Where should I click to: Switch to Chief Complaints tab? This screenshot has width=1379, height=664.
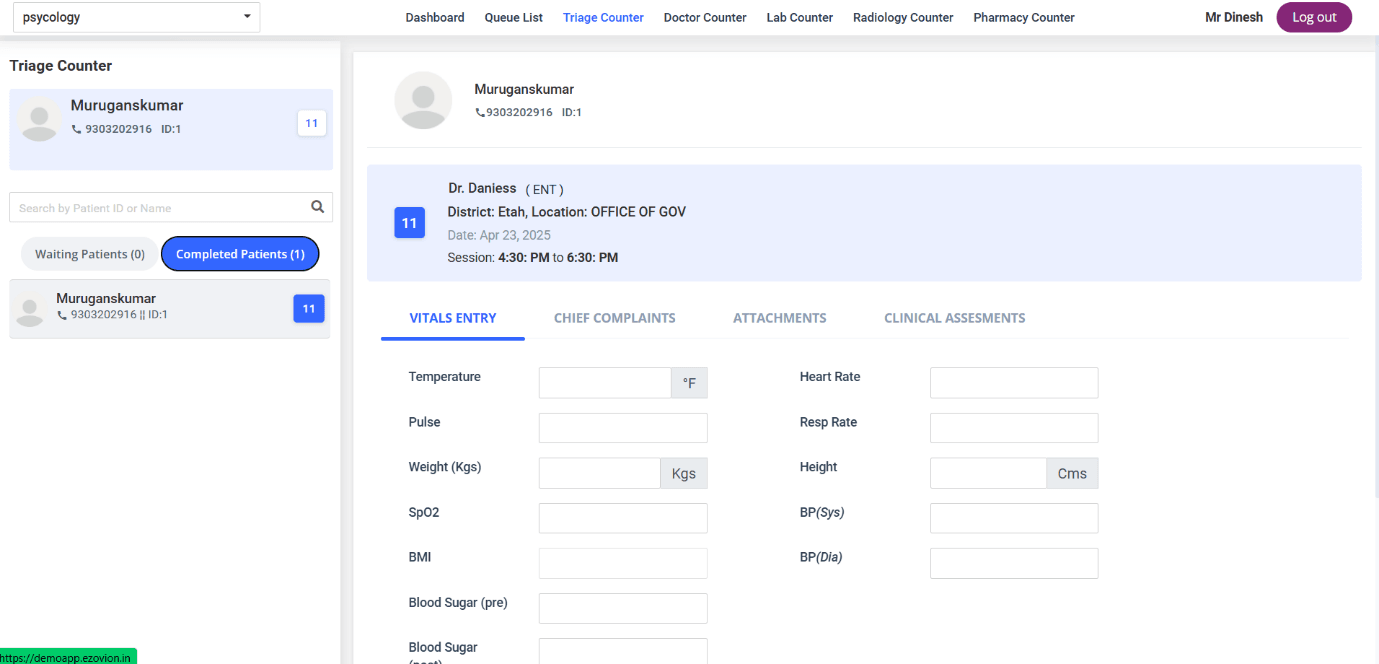click(614, 318)
